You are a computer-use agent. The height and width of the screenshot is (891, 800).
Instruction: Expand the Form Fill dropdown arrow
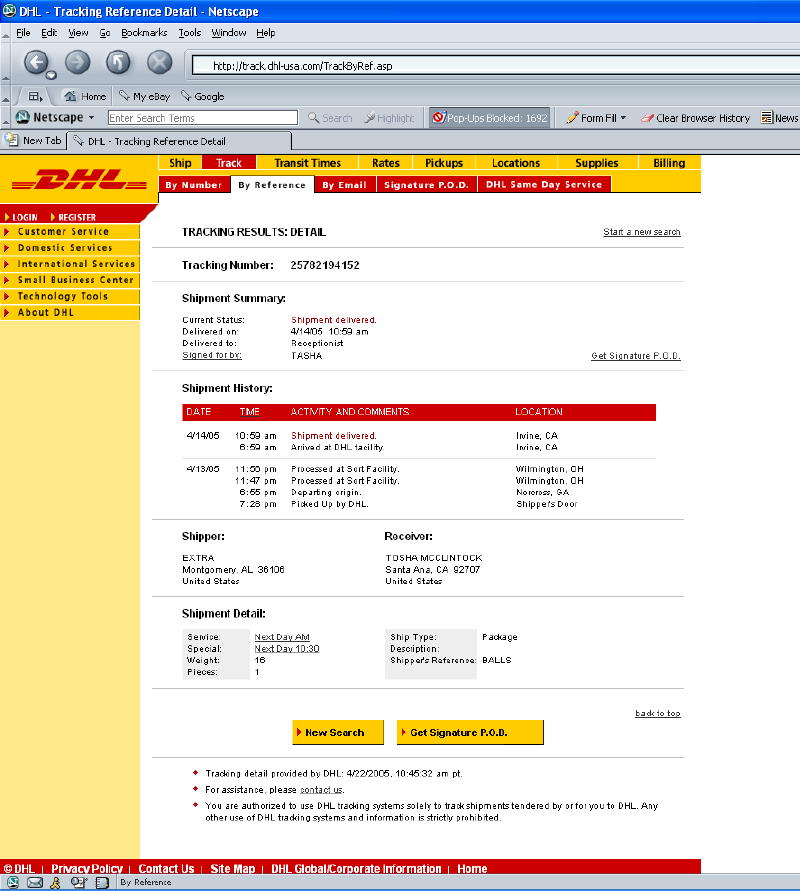coord(623,118)
